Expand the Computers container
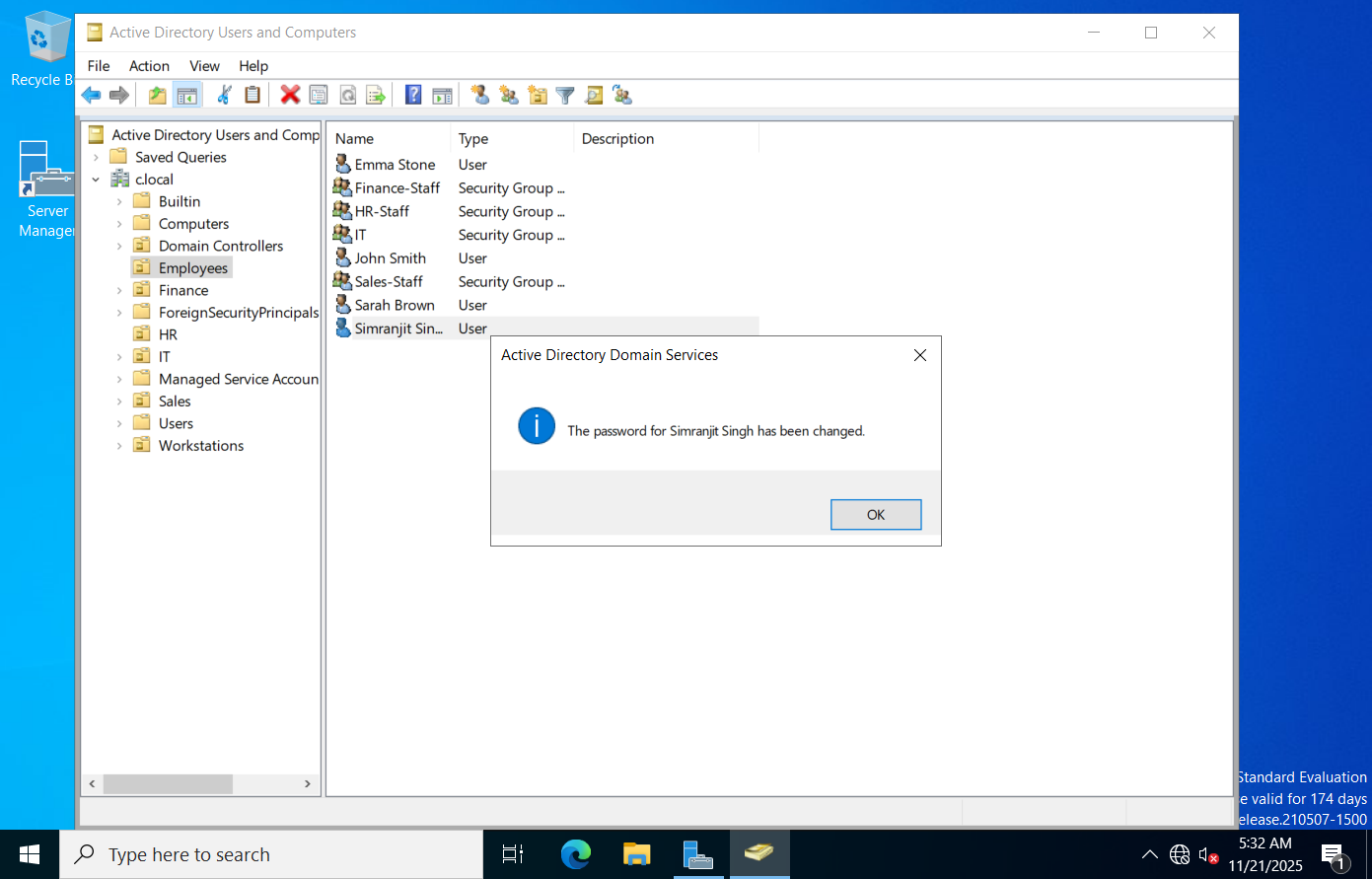 click(x=119, y=224)
